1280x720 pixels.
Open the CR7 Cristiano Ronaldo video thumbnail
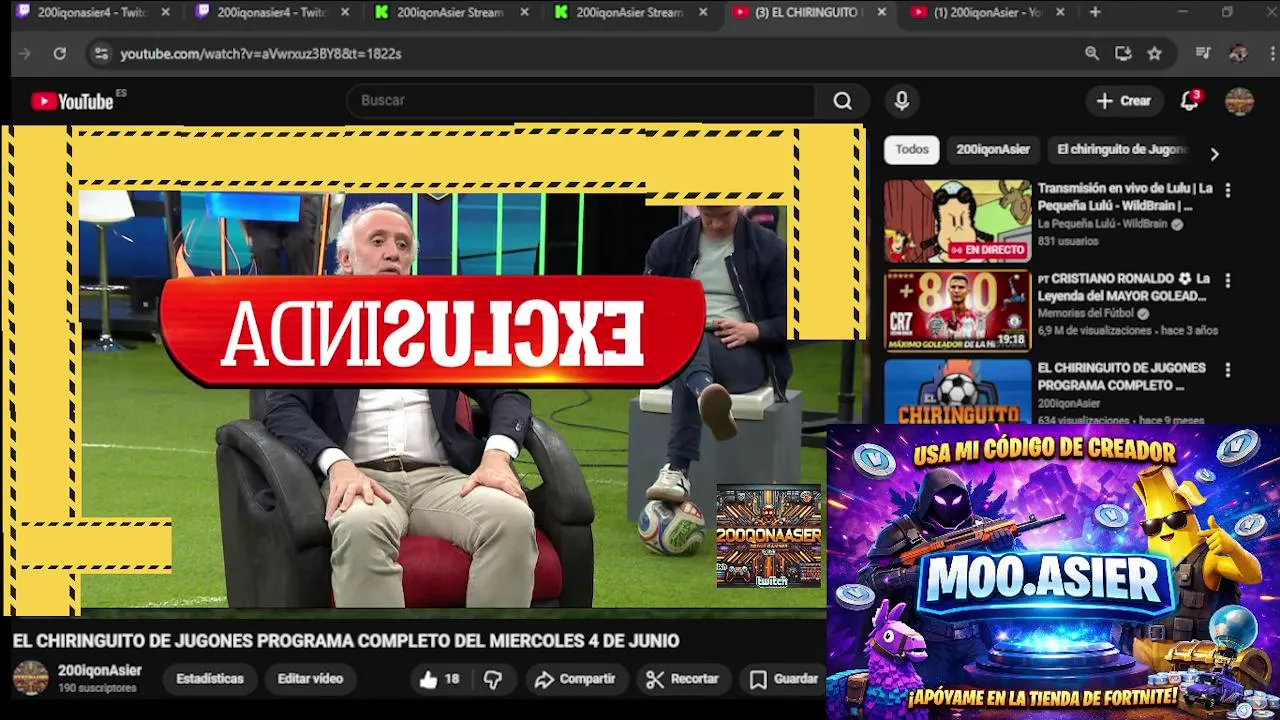[957, 311]
